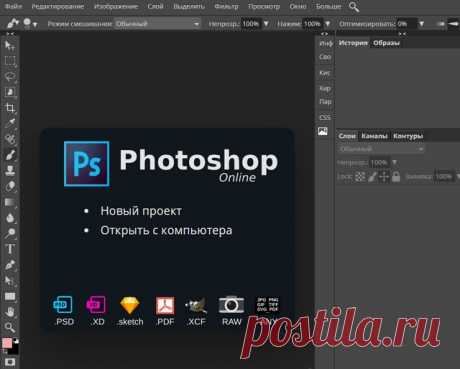Select the Text tool
The image size is (460, 369).
click(x=10, y=249)
